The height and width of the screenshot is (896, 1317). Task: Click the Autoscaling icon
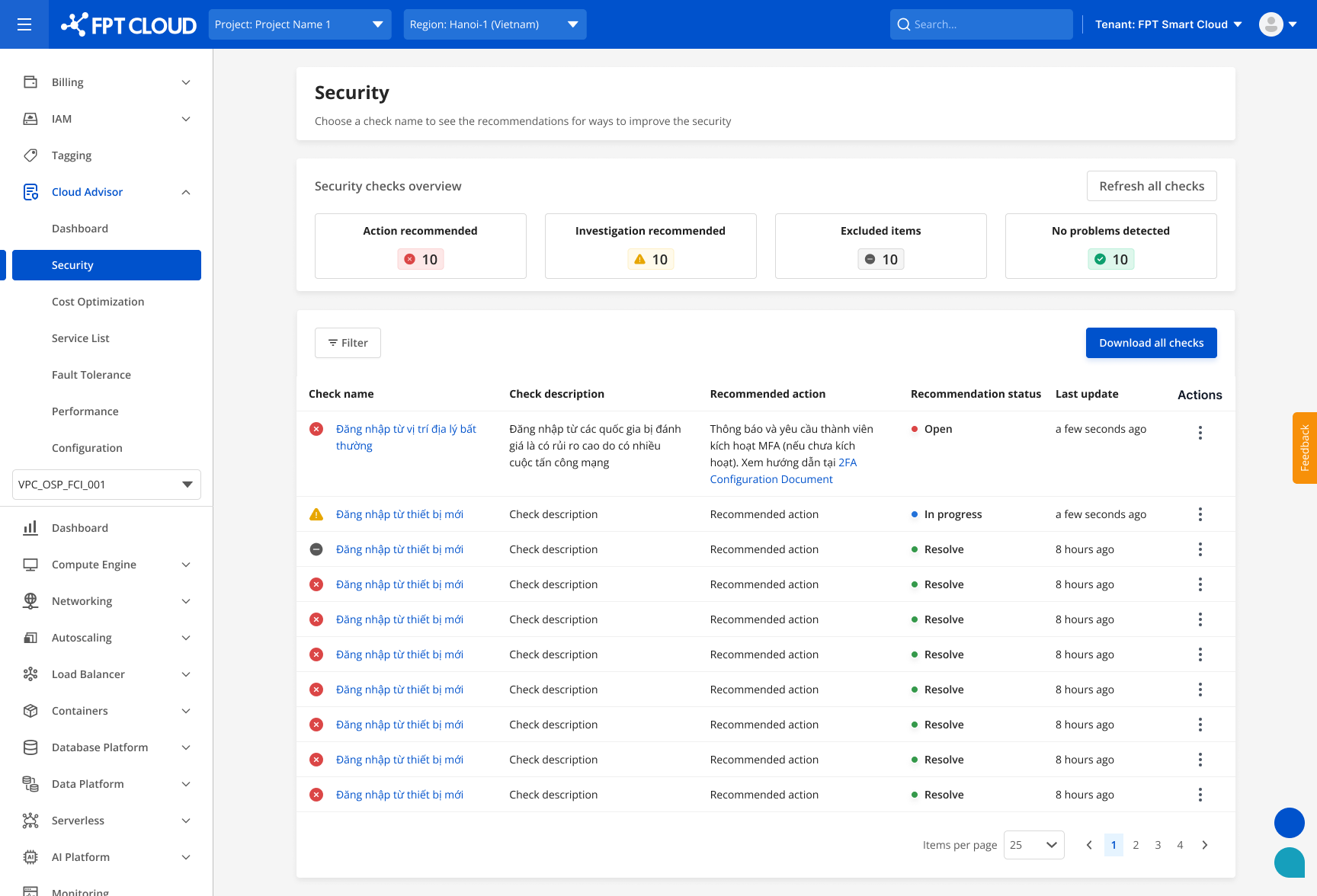[x=30, y=638]
